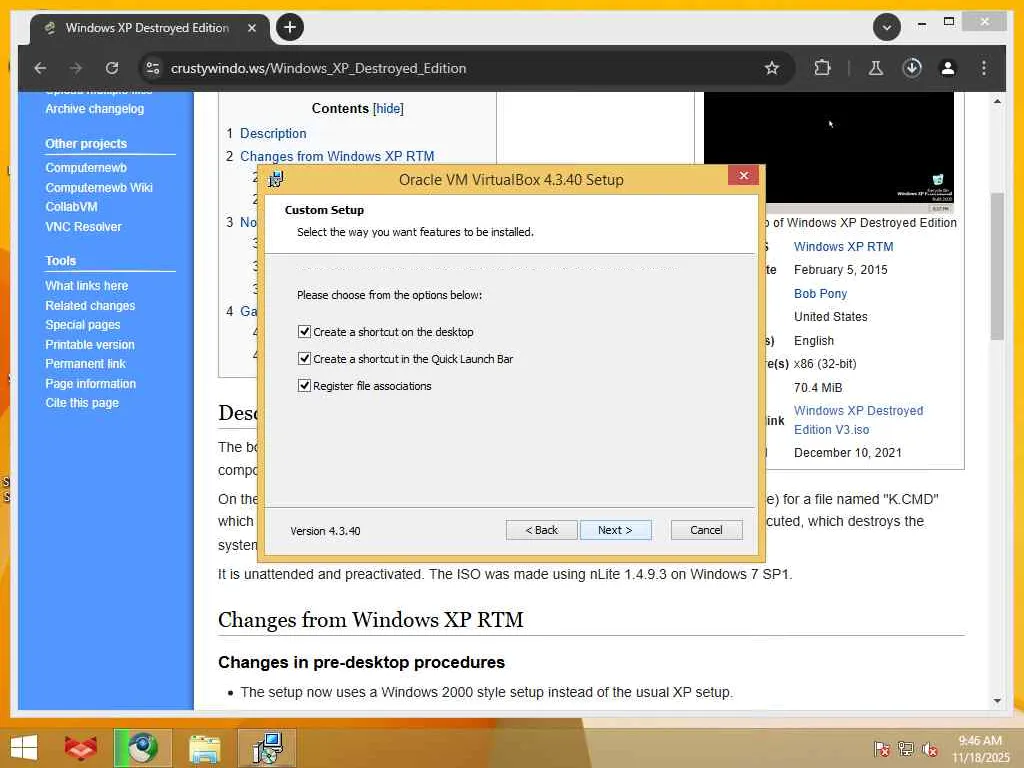This screenshot has height=768, width=1024.
Task: Open the red box app on taskbar
Action: [x=80, y=748]
